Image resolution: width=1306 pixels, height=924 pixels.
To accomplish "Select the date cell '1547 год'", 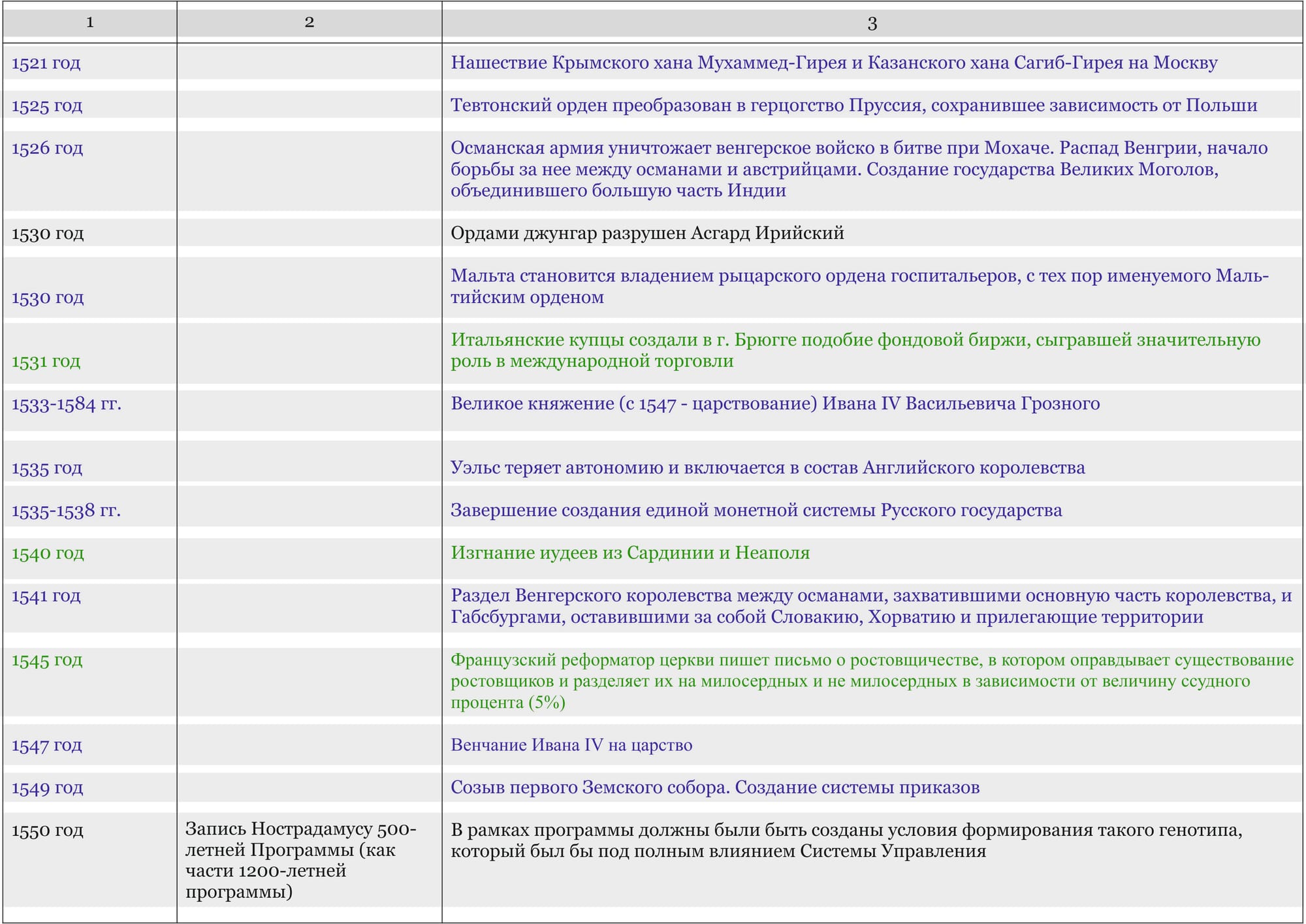I will click(x=47, y=745).
